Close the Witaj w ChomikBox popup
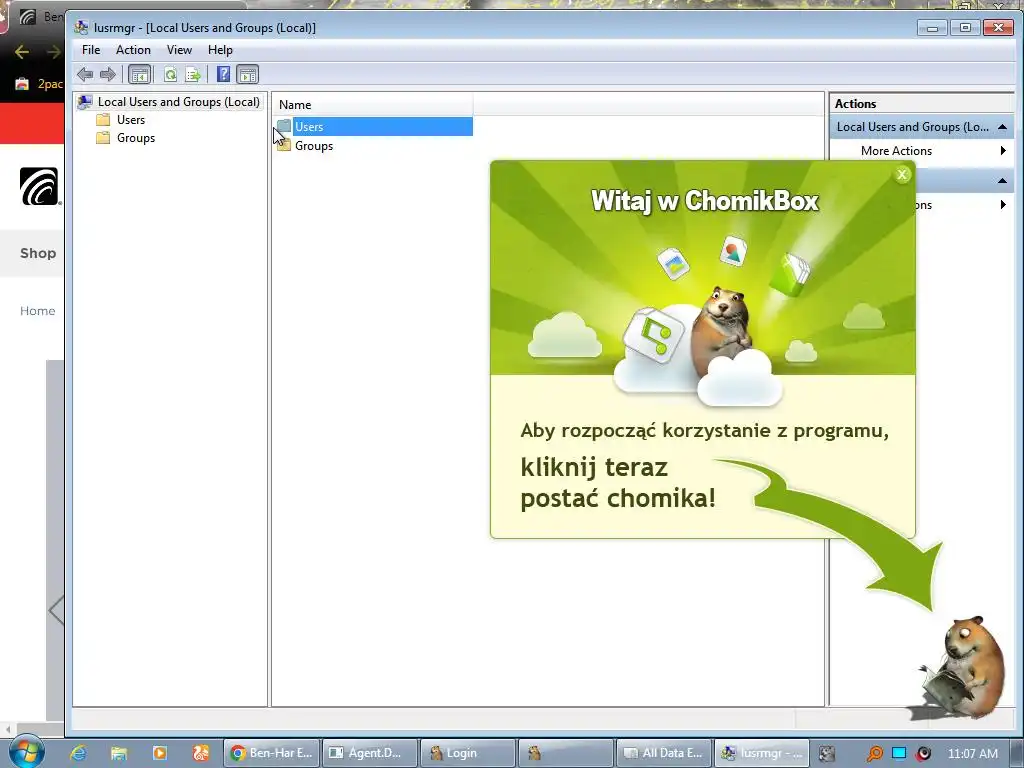Image resolution: width=1024 pixels, height=768 pixels. (x=902, y=174)
